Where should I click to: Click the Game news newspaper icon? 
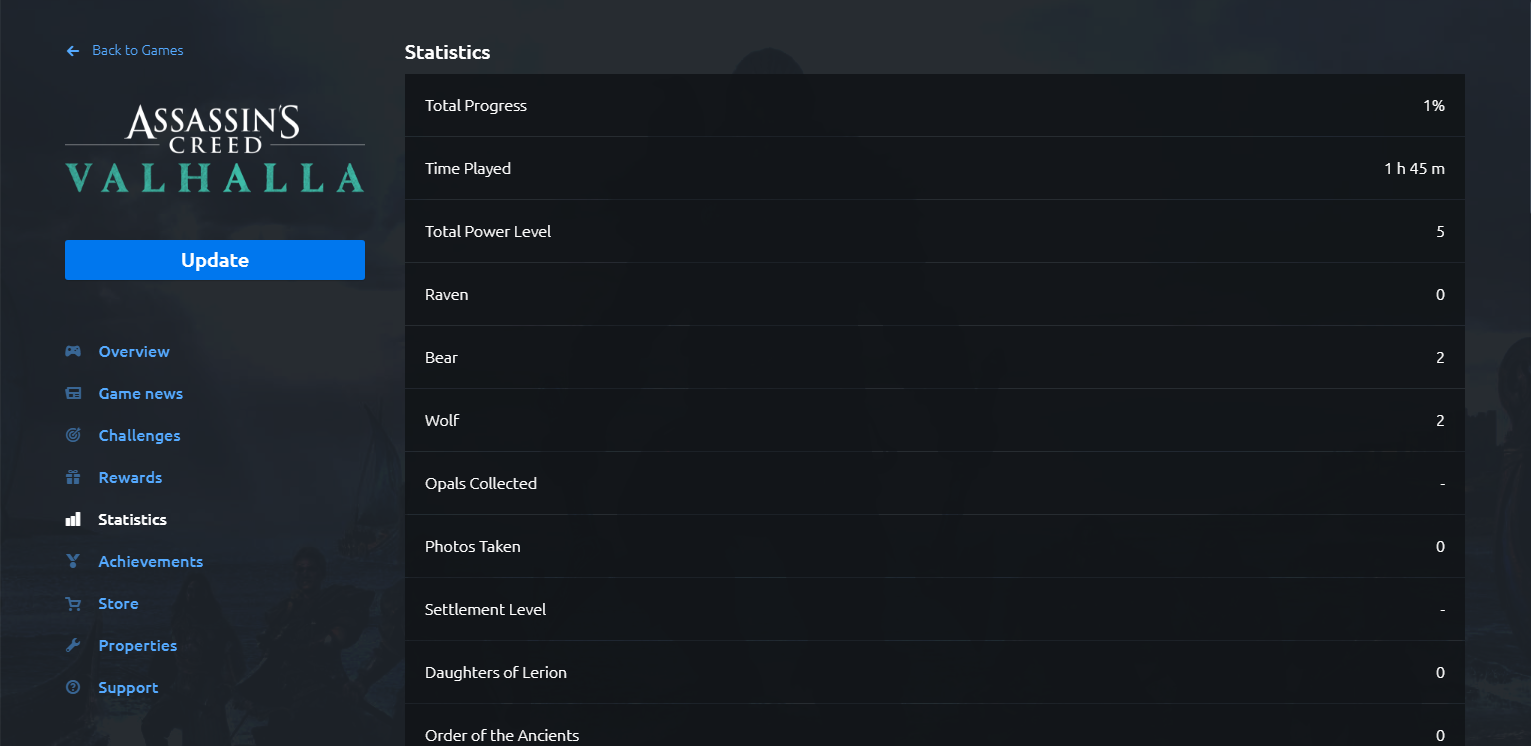point(73,393)
